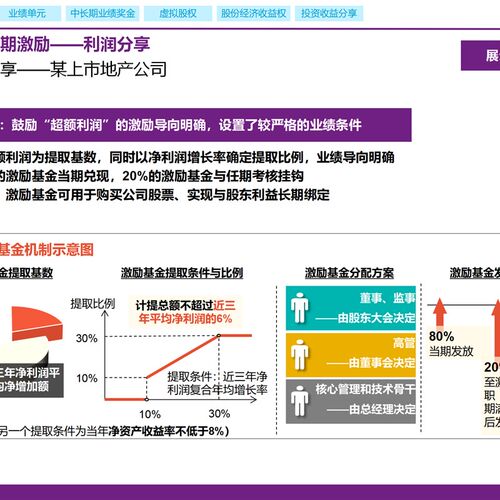The width and height of the screenshot is (500, 500).
Task: Click the red heading 基金机制示意图
Action: [x=47, y=250]
